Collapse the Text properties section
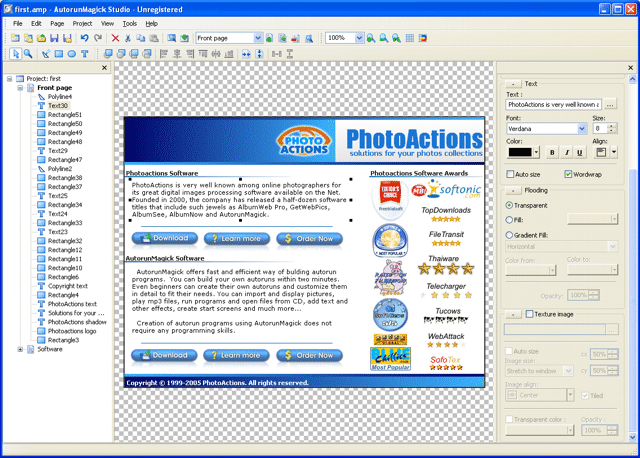640x458 pixels. [513, 84]
